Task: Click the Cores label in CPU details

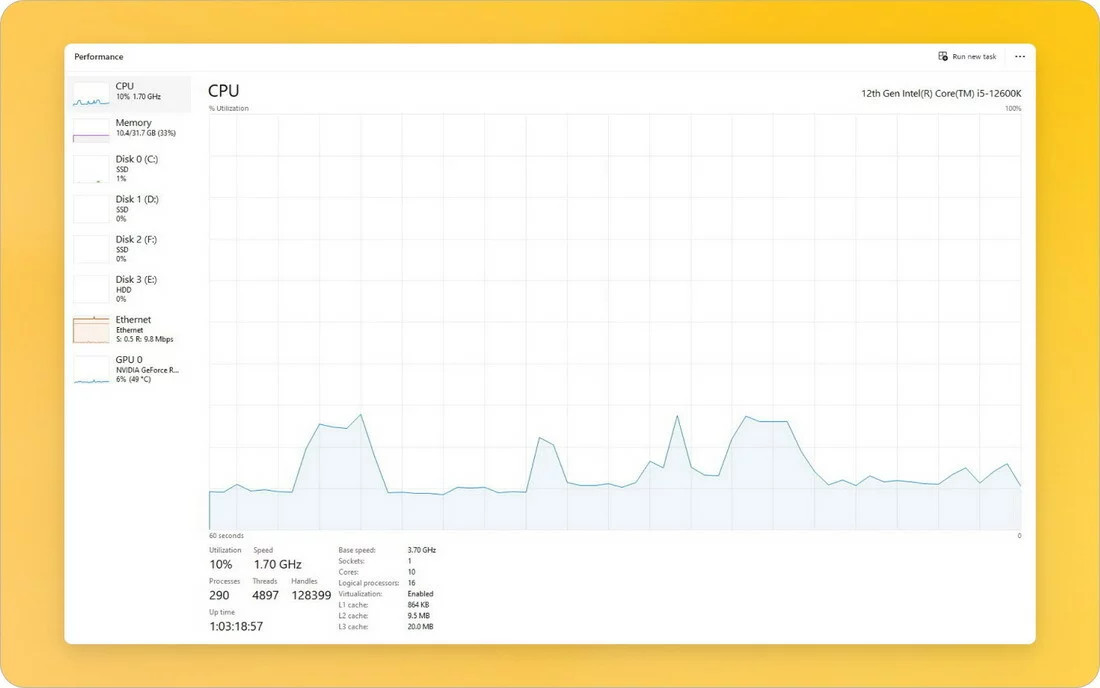Action: coord(348,572)
